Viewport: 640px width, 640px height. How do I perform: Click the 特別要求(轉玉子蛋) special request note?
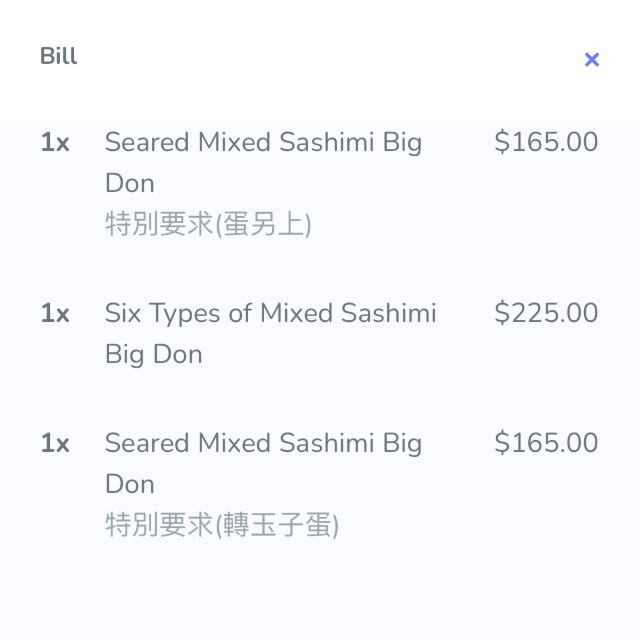pyautogui.click(x=222, y=525)
